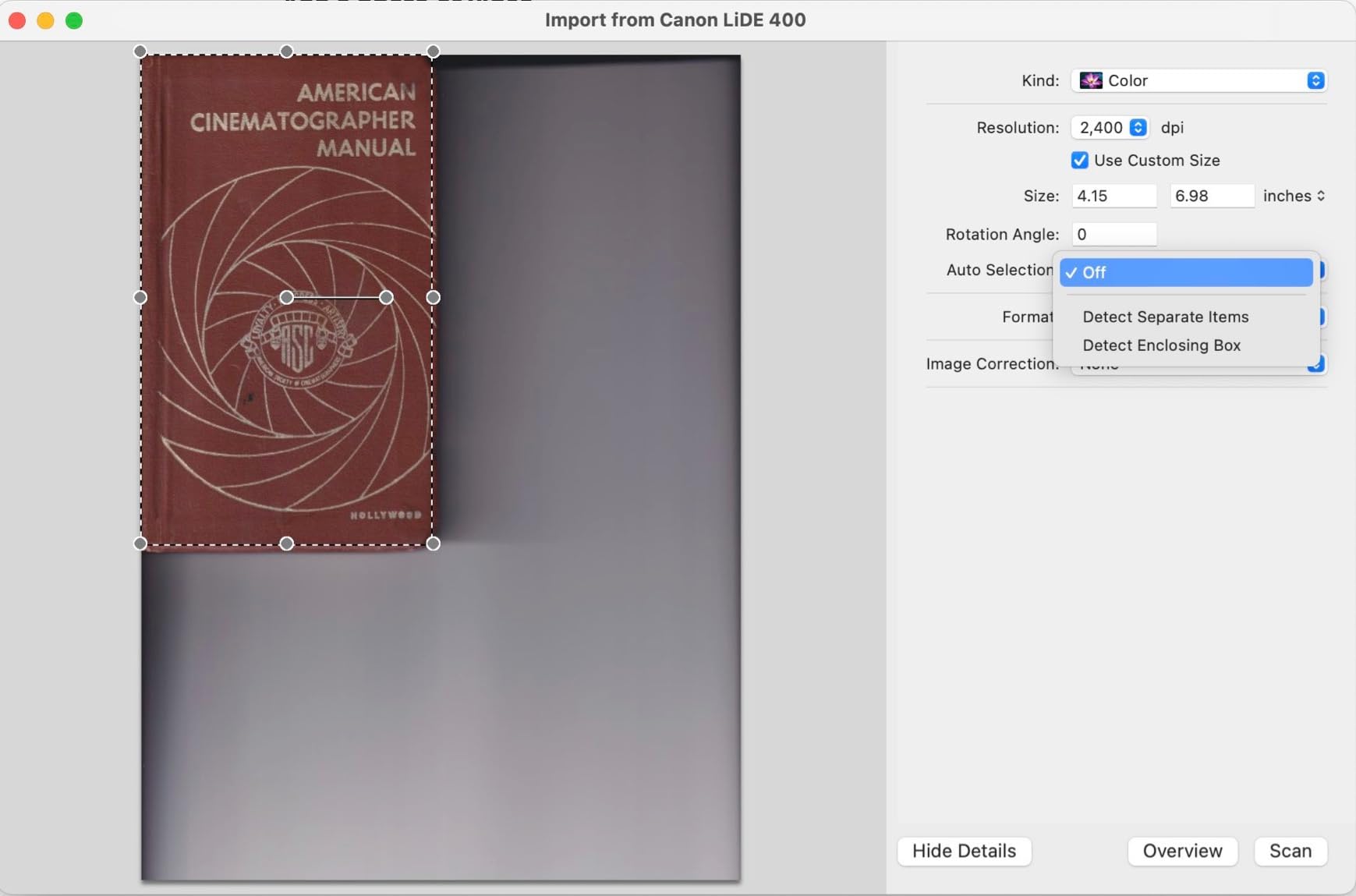
Task: Click the Rotation Angle input field
Action: (x=1113, y=234)
